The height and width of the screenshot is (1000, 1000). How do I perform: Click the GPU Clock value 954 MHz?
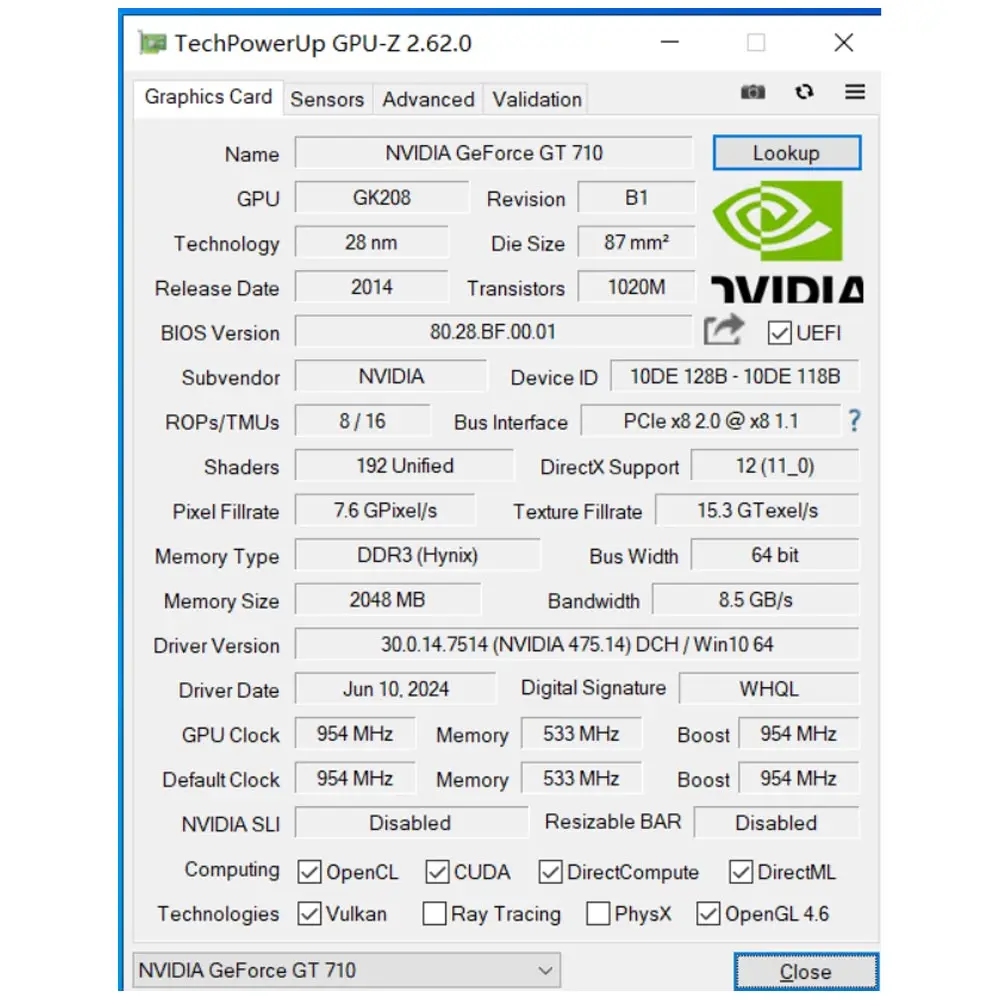click(355, 733)
